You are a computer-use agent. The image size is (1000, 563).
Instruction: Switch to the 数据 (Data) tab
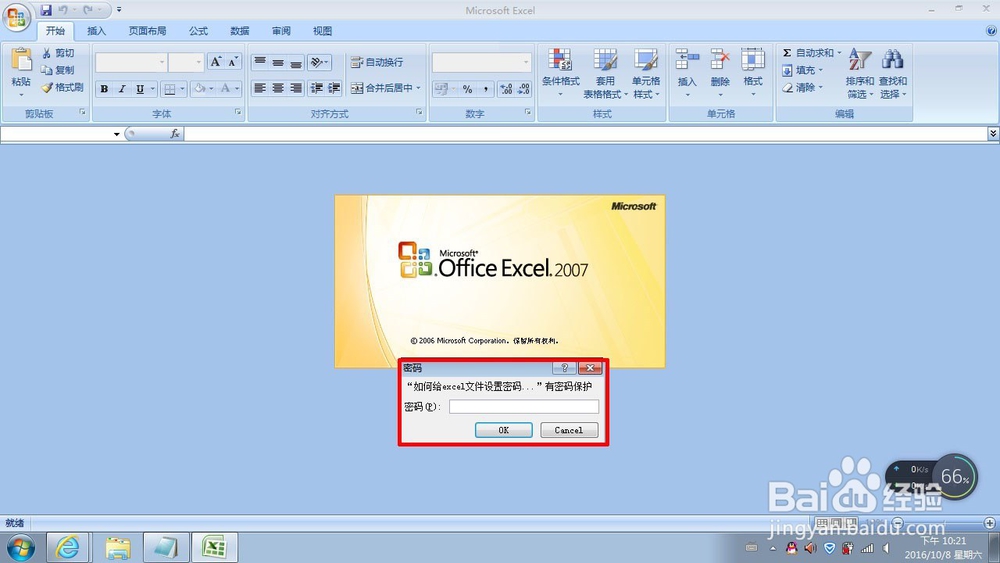pyautogui.click(x=240, y=31)
